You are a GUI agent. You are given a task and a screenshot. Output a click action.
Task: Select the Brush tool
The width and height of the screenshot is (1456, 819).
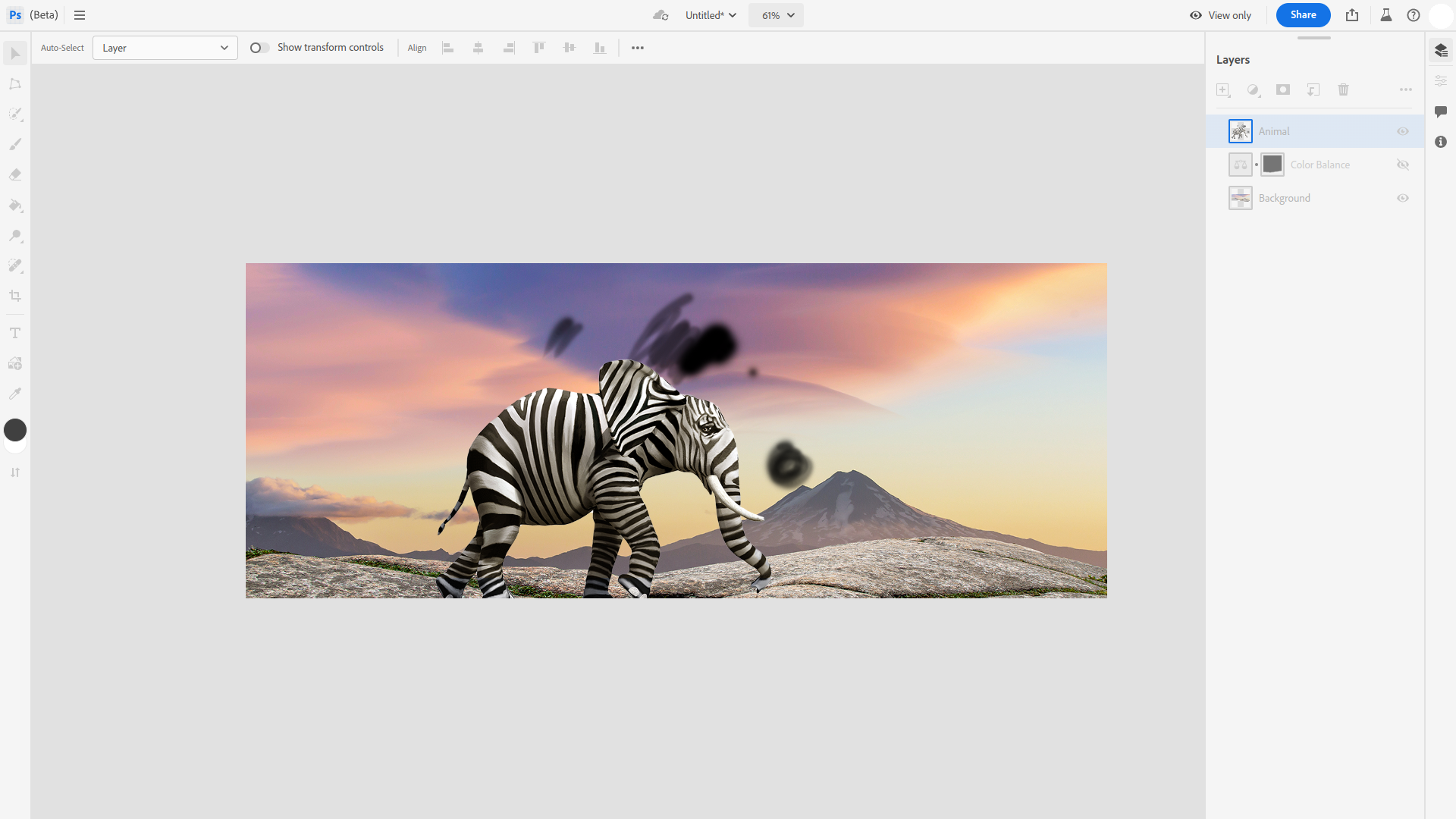(x=15, y=144)
